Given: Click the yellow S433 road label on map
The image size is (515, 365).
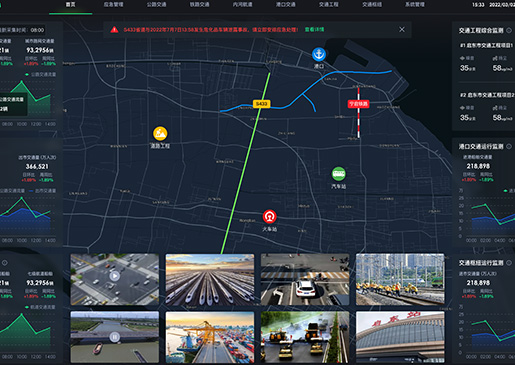Looking at the screenshot, I should tap(261, 104).
